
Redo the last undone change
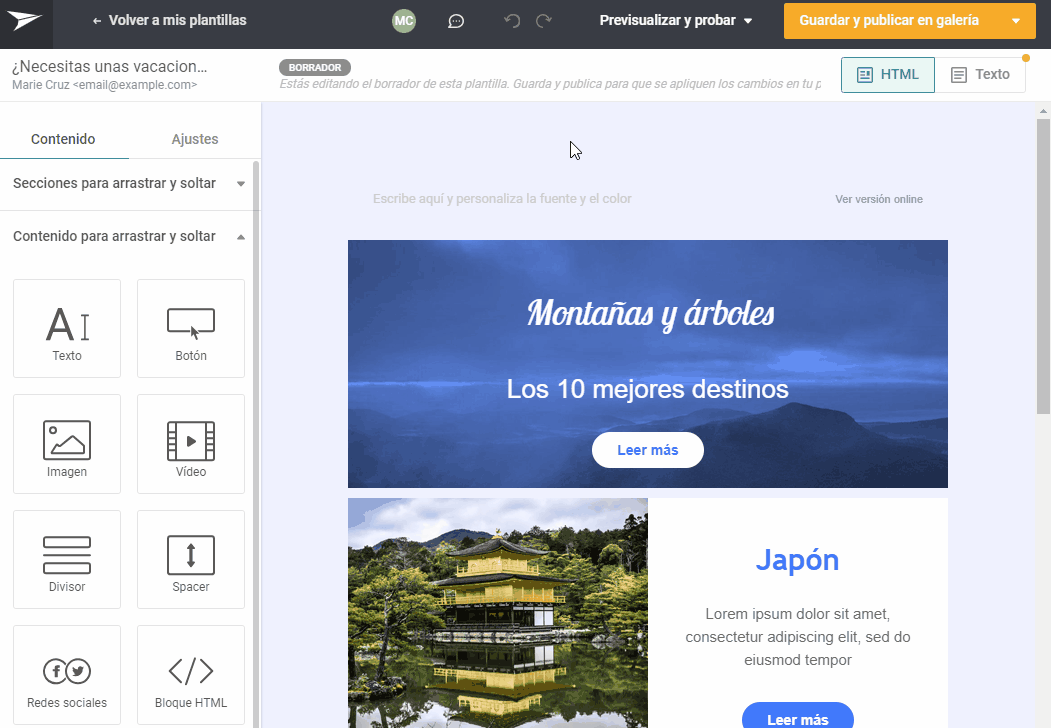544,21
